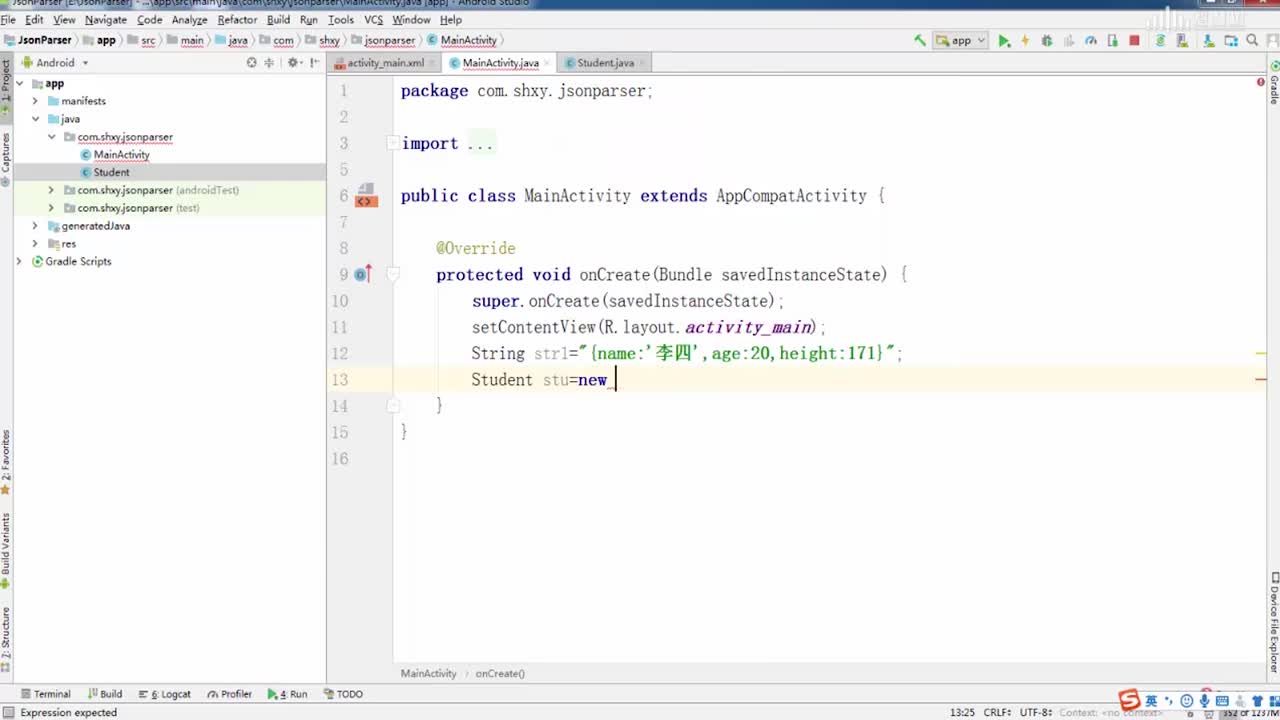
Task: Click jsonparser folder breadcrumb
Action: pyautogui.click(x=383, y=40)
